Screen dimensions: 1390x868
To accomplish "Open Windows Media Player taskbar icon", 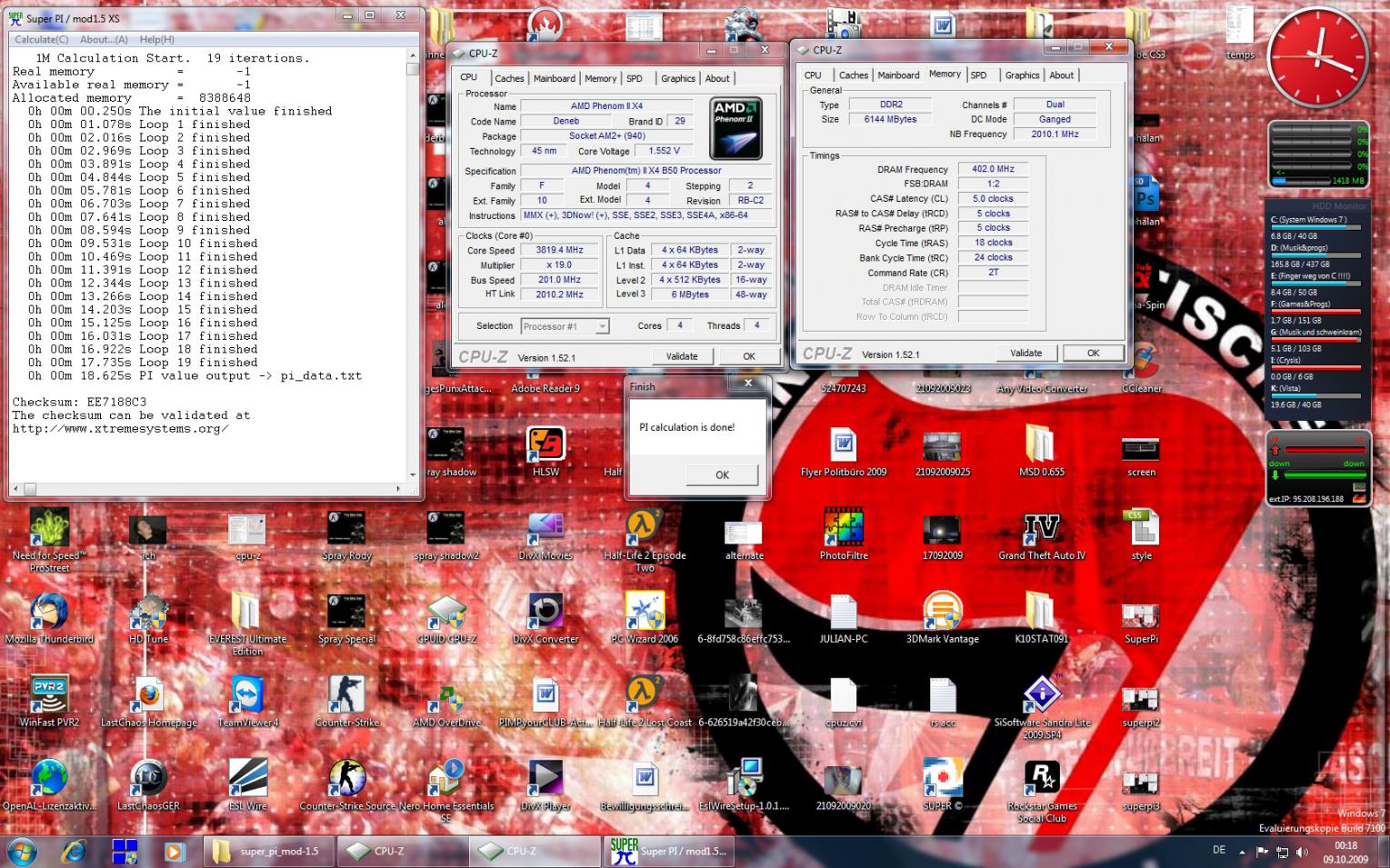I will 173,852.
